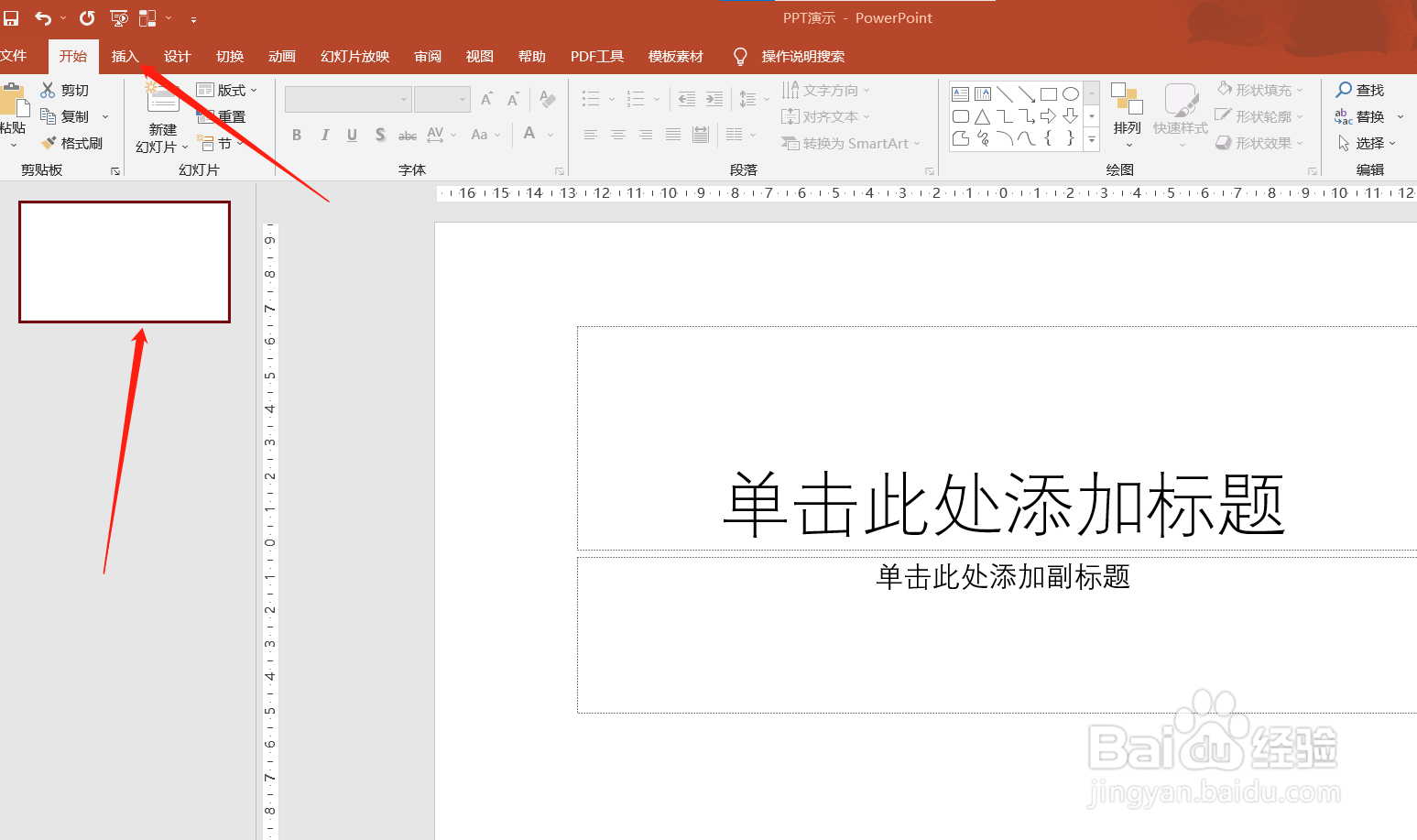Open the font name dropdown
The height and width of the screenshot is (840, 1417).
click(x=403, y=98)
